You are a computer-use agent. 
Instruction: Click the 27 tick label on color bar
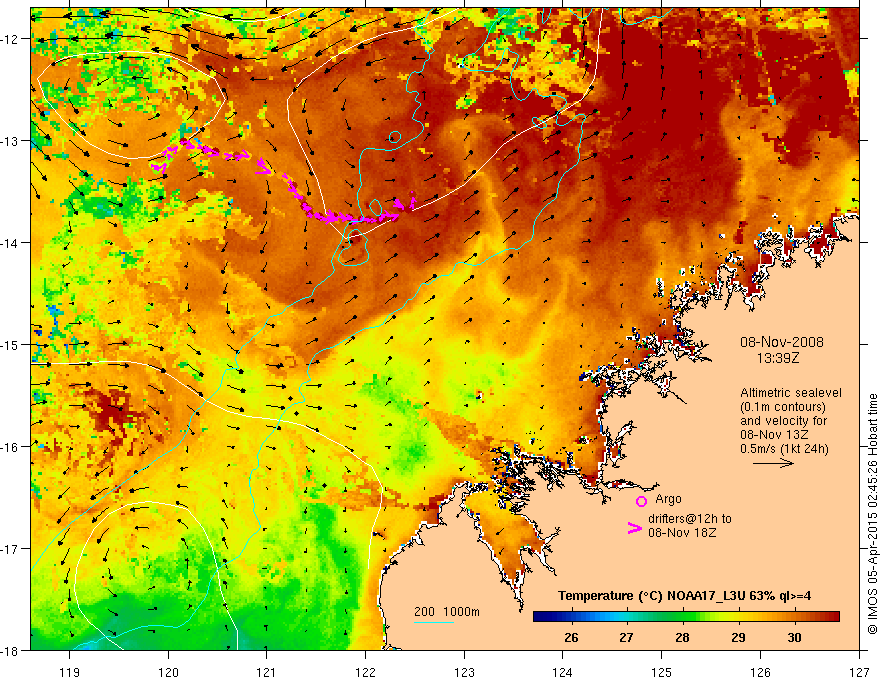pos(626,637)
